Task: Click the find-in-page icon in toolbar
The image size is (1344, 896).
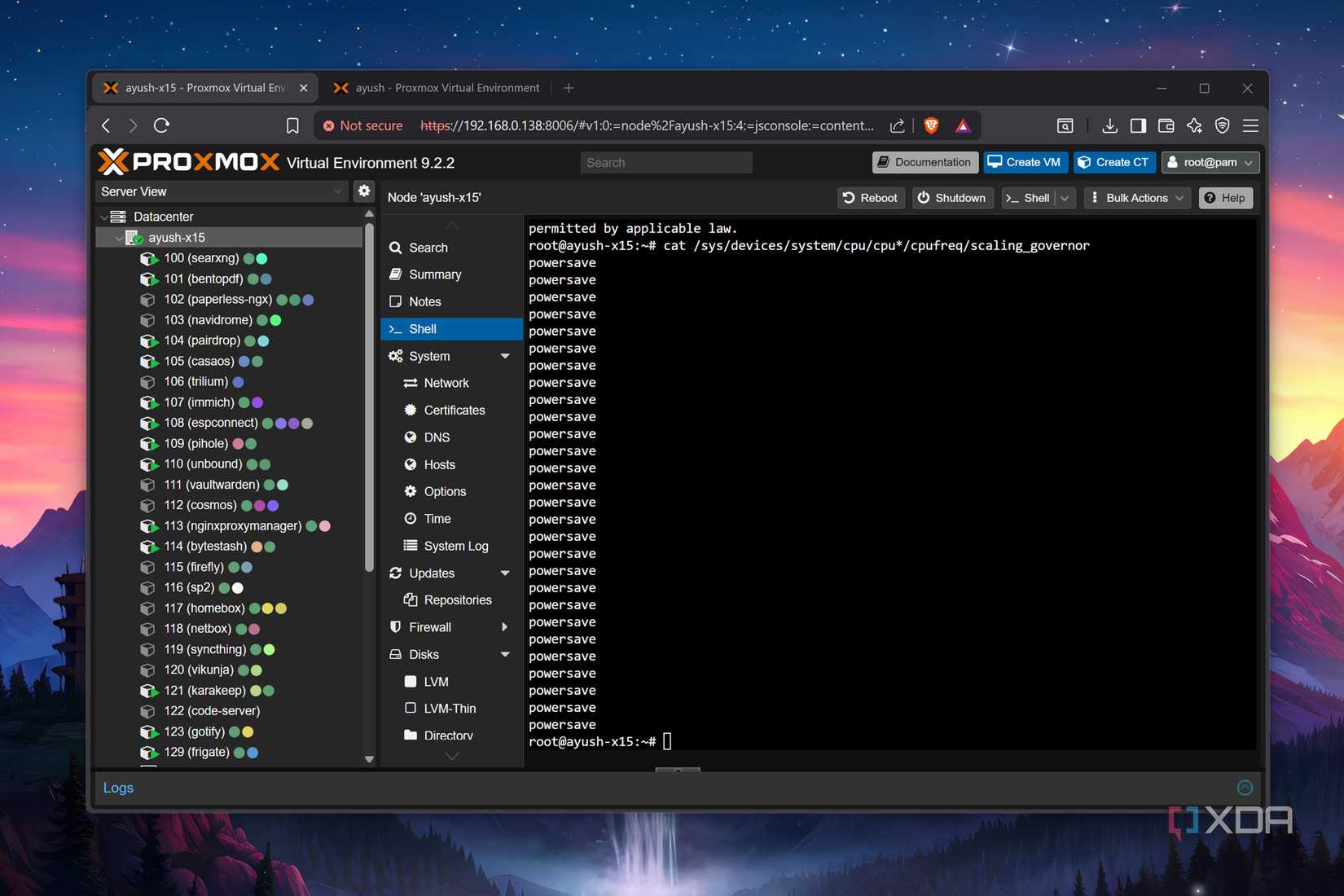Action: click(1065, 125)
